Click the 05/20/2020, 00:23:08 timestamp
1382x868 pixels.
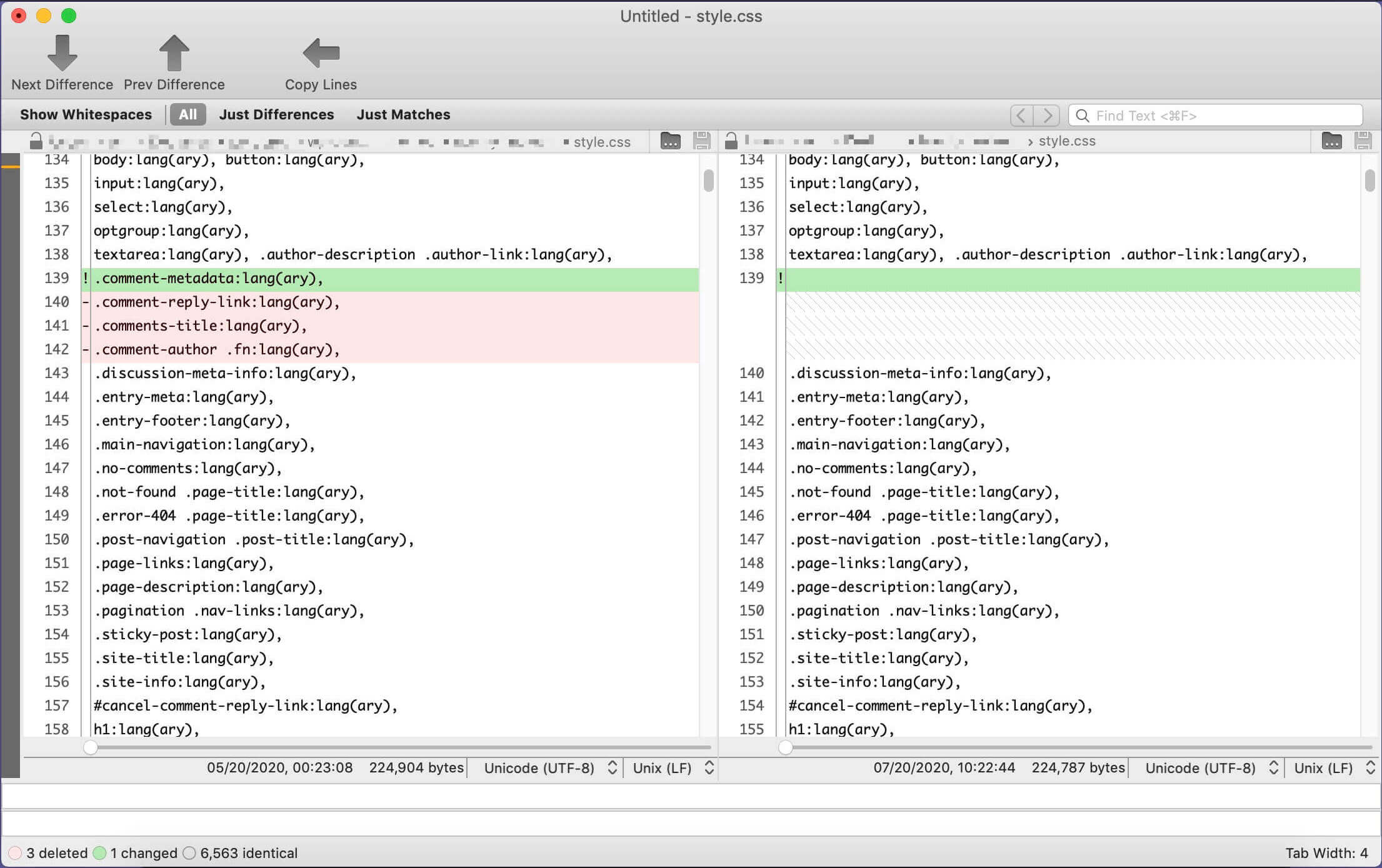coord(279,768)
